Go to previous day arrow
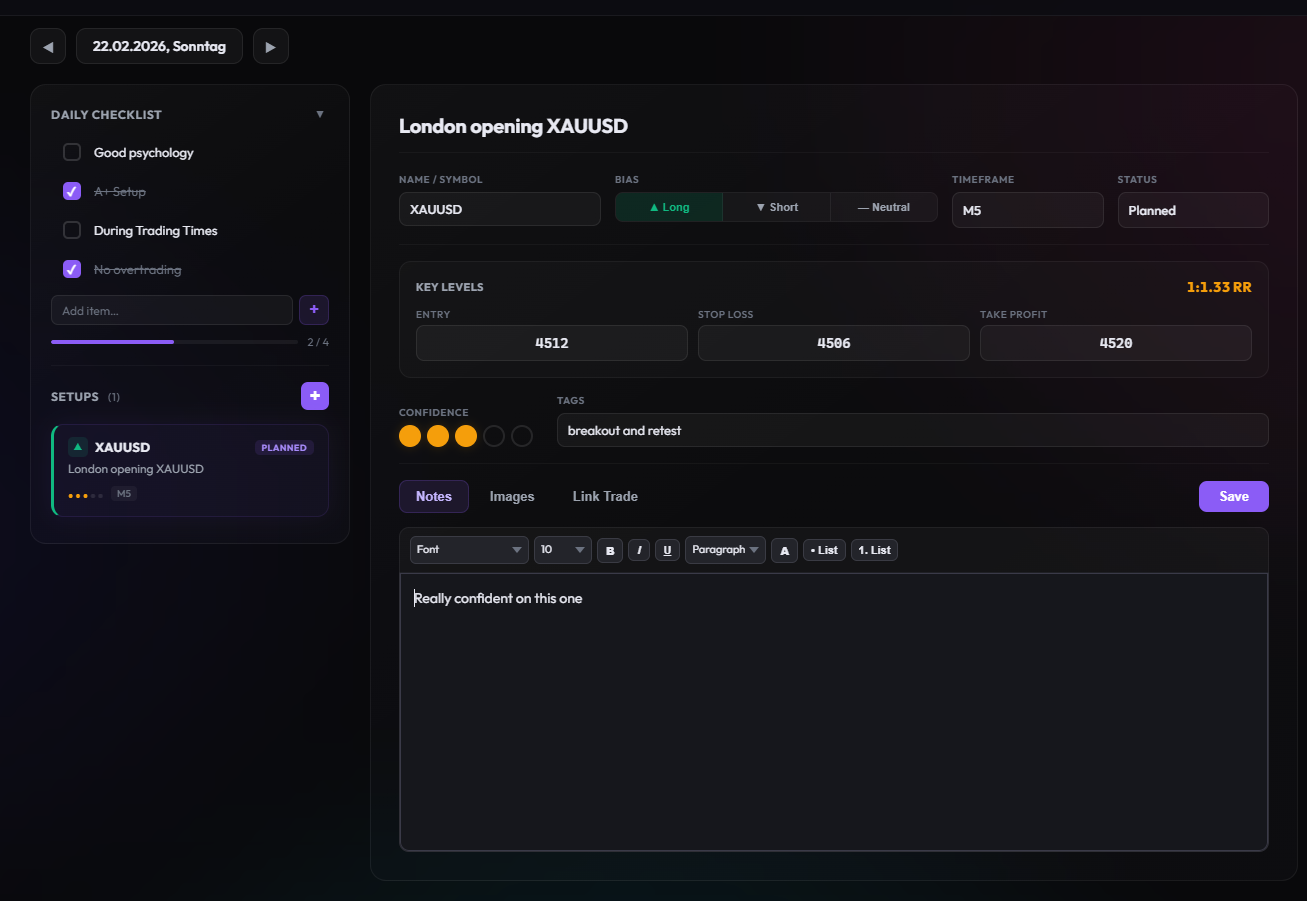The width and height of the screenshot is (1307, 901). 48,47
